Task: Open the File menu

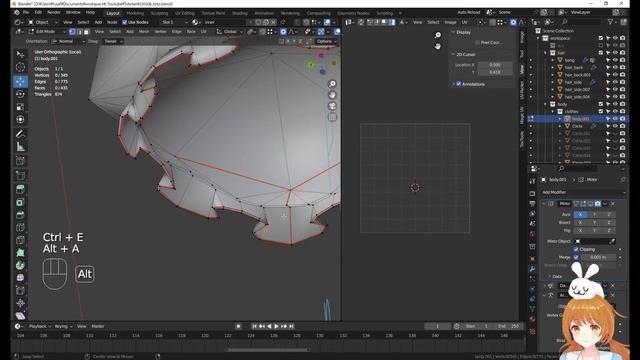Action: [26, 13]
